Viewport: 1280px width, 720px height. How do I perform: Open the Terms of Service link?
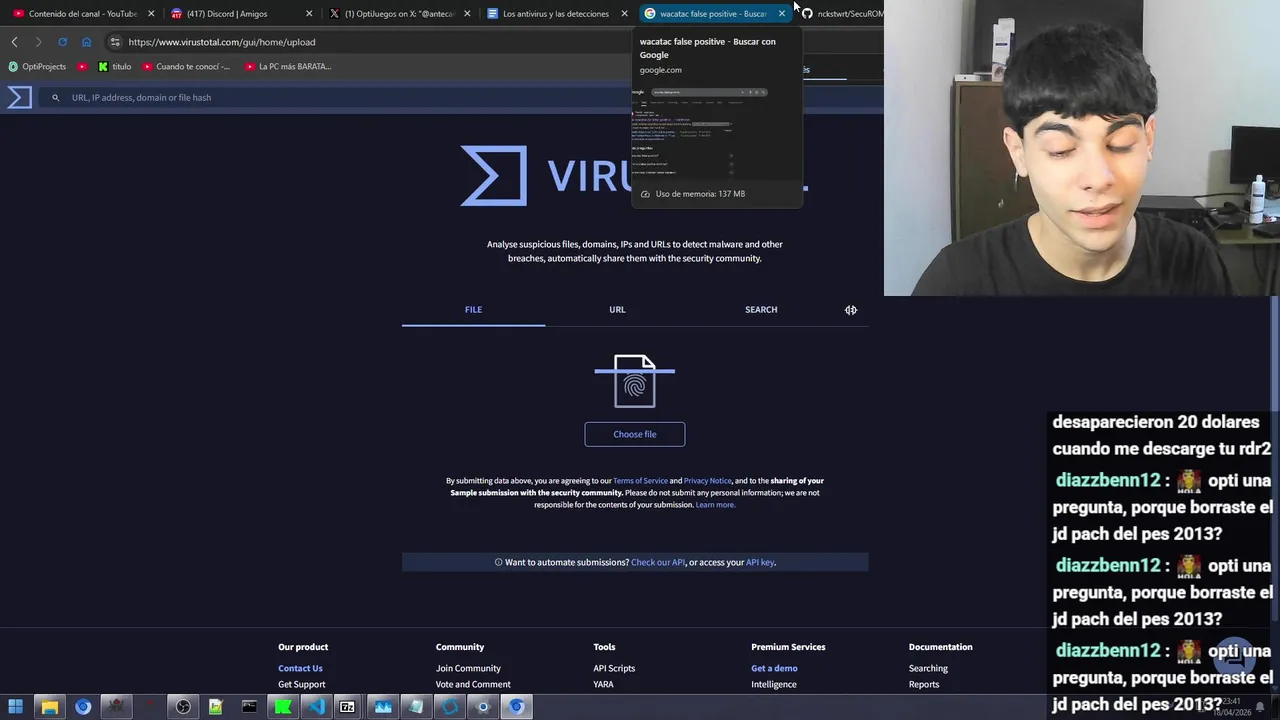coord(640,481)
